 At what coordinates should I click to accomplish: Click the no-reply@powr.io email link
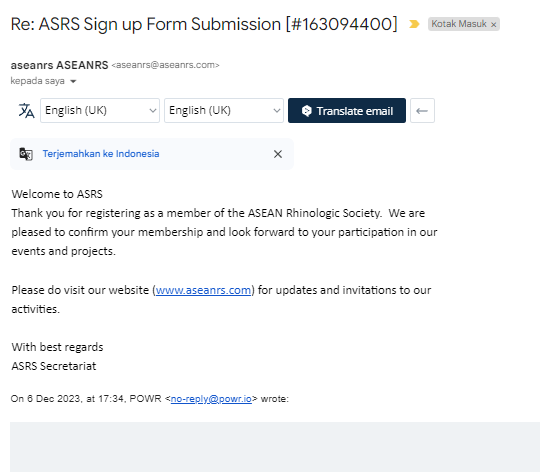211,399
